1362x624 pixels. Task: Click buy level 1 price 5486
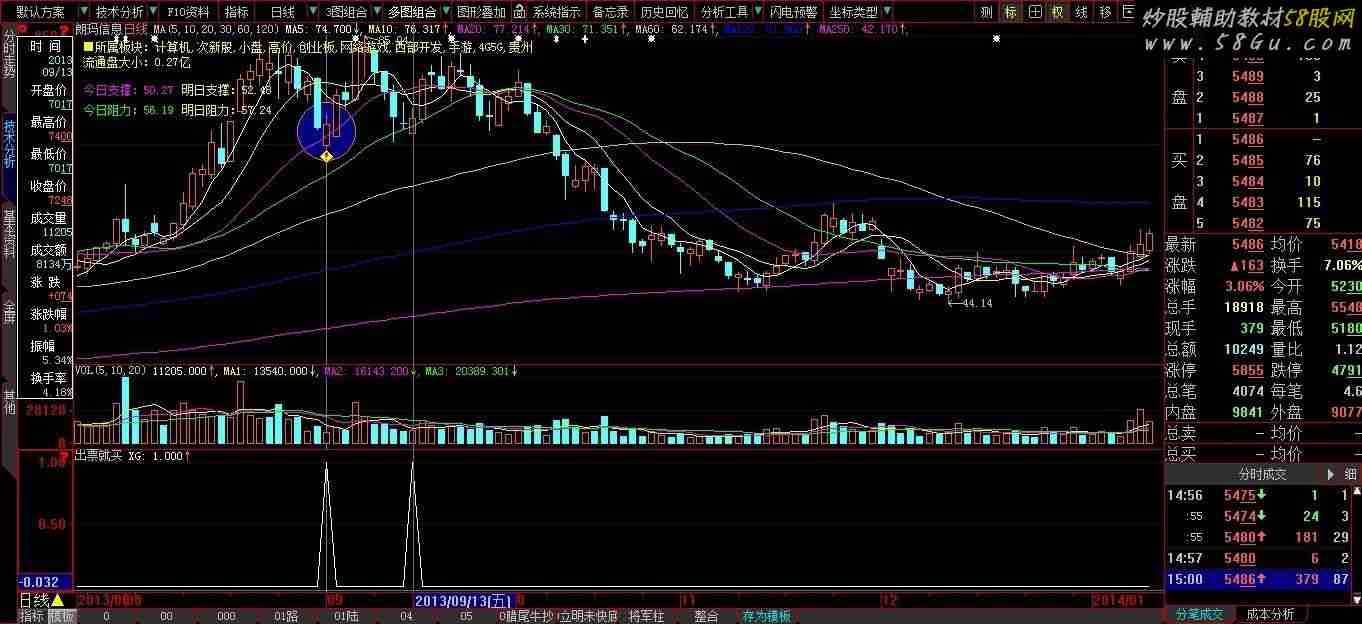[x=1247, y=140]
